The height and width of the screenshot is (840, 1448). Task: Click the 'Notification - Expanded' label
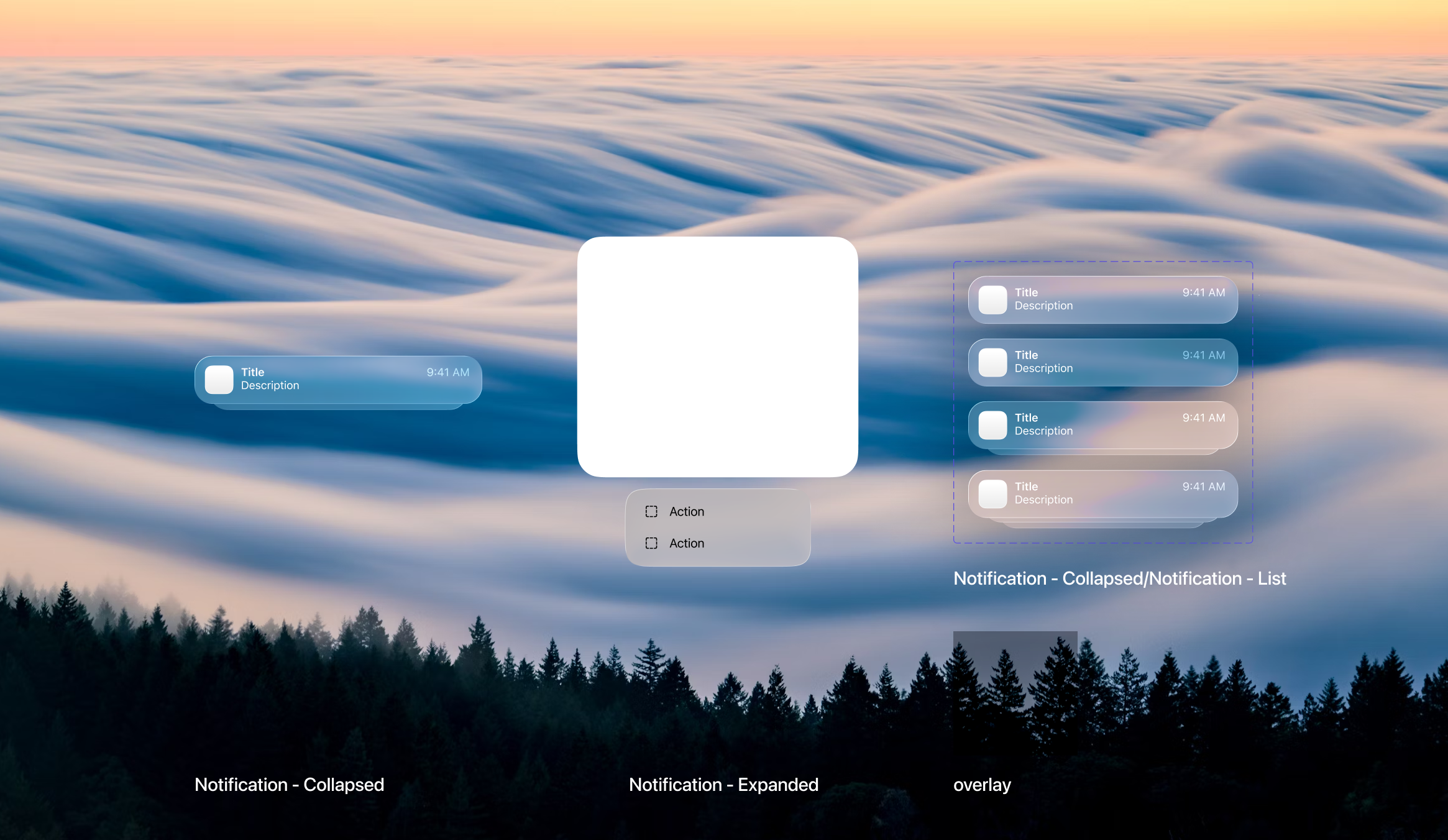pos(723,785)
